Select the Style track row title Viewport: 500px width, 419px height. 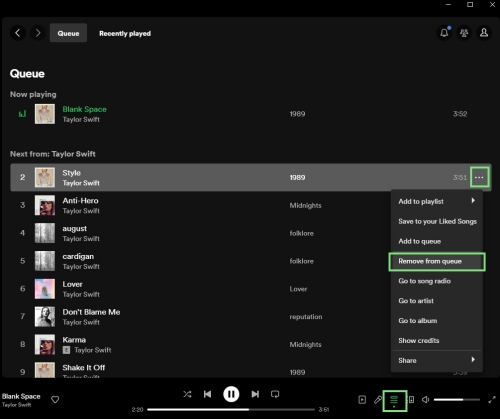click(x=71, y=173)
